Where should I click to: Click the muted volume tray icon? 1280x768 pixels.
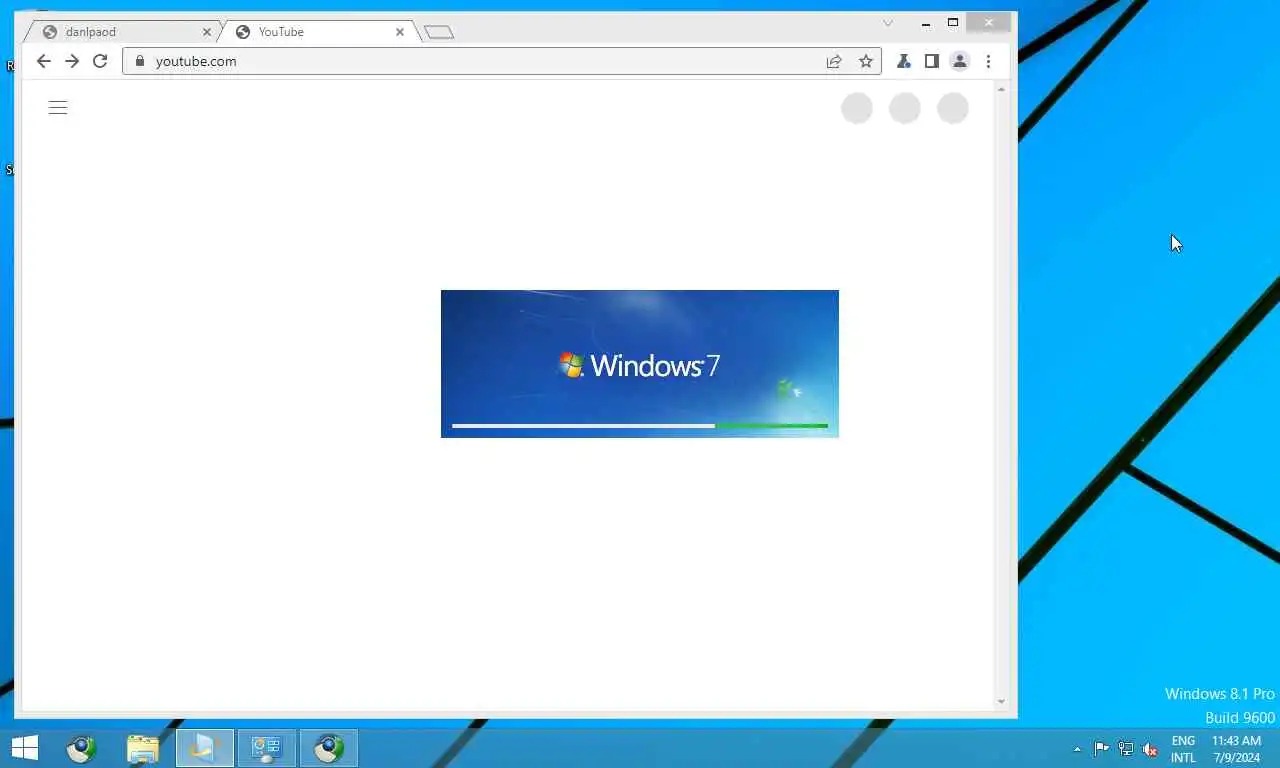1150,749
